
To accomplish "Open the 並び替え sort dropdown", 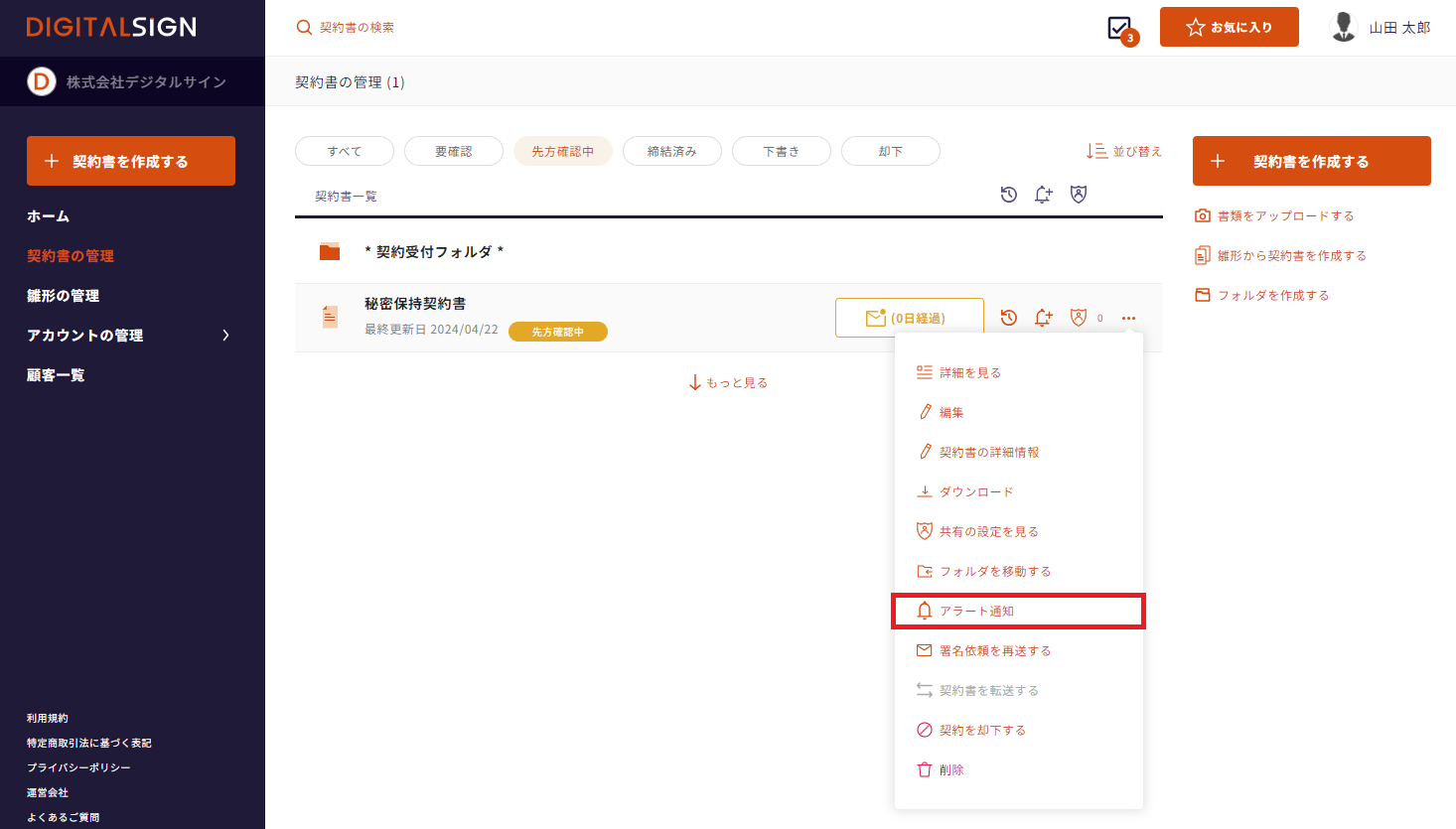I will point(1124,151).
